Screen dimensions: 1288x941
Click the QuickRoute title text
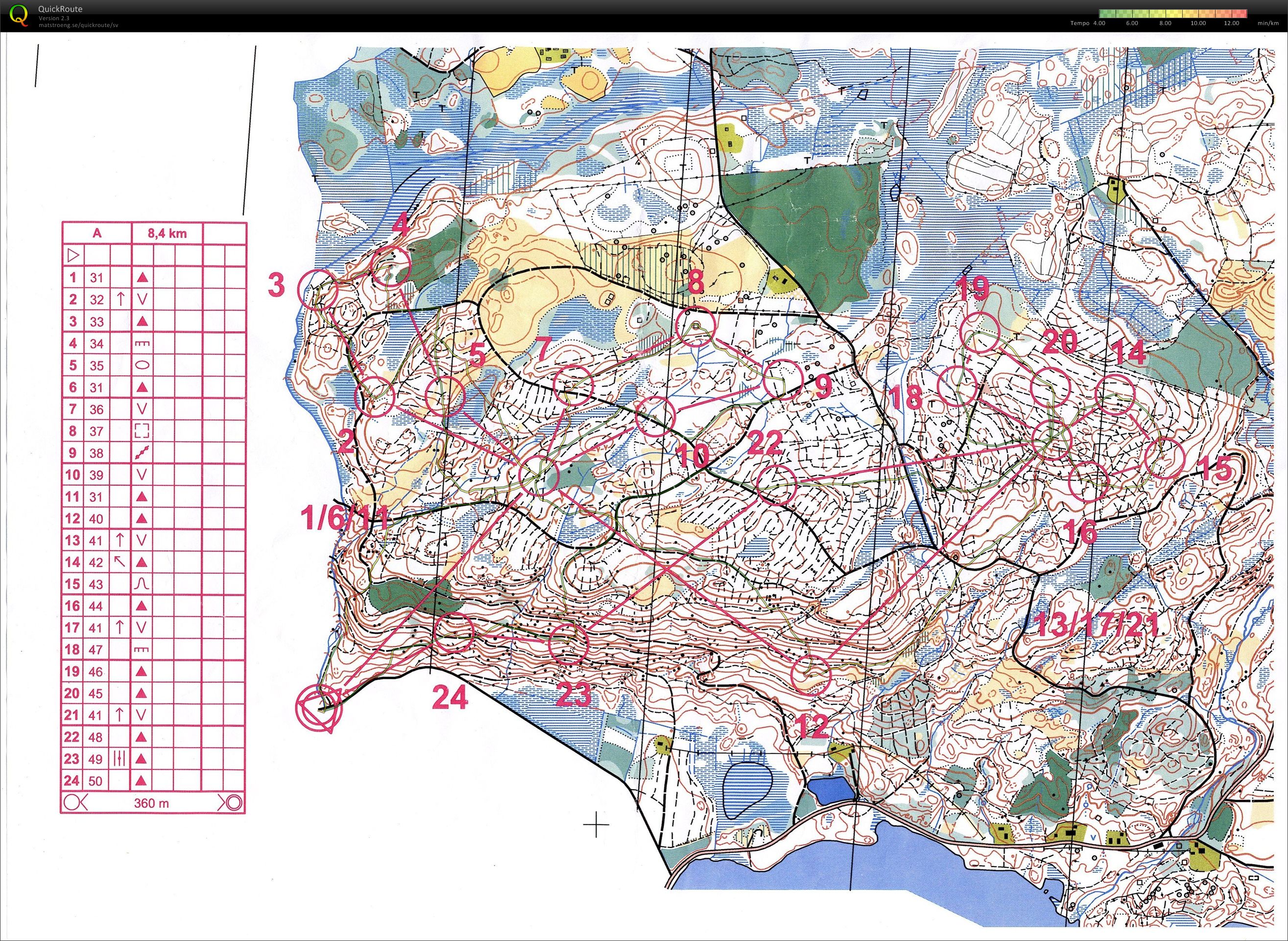point(60,9)
